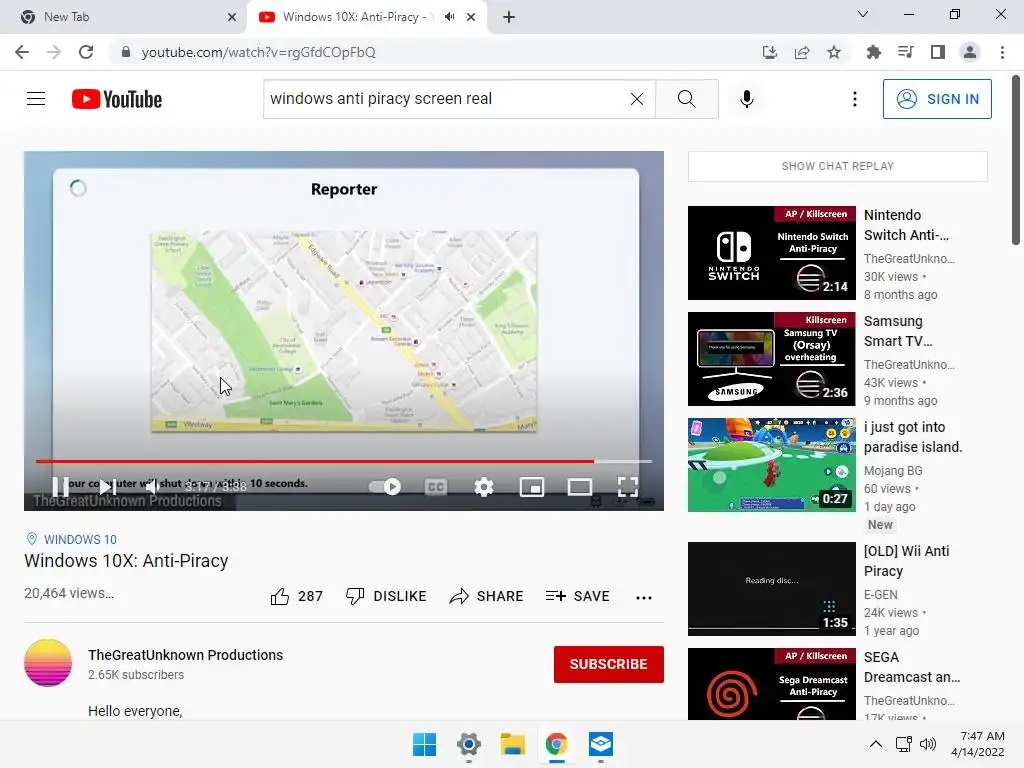Start voice search with microphone

tap(746, 99)
